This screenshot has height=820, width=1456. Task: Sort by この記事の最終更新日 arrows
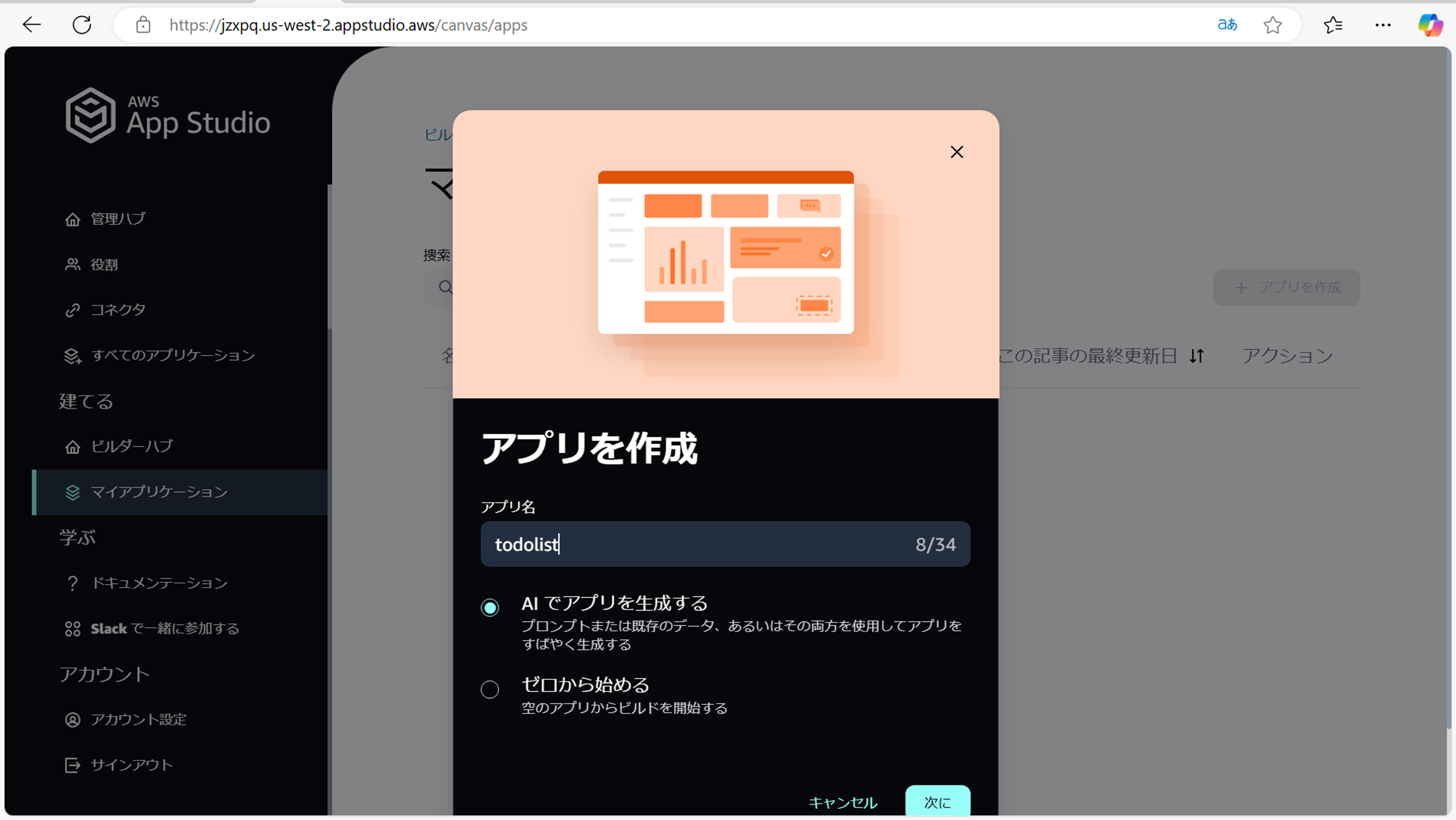pos(1196,356)
